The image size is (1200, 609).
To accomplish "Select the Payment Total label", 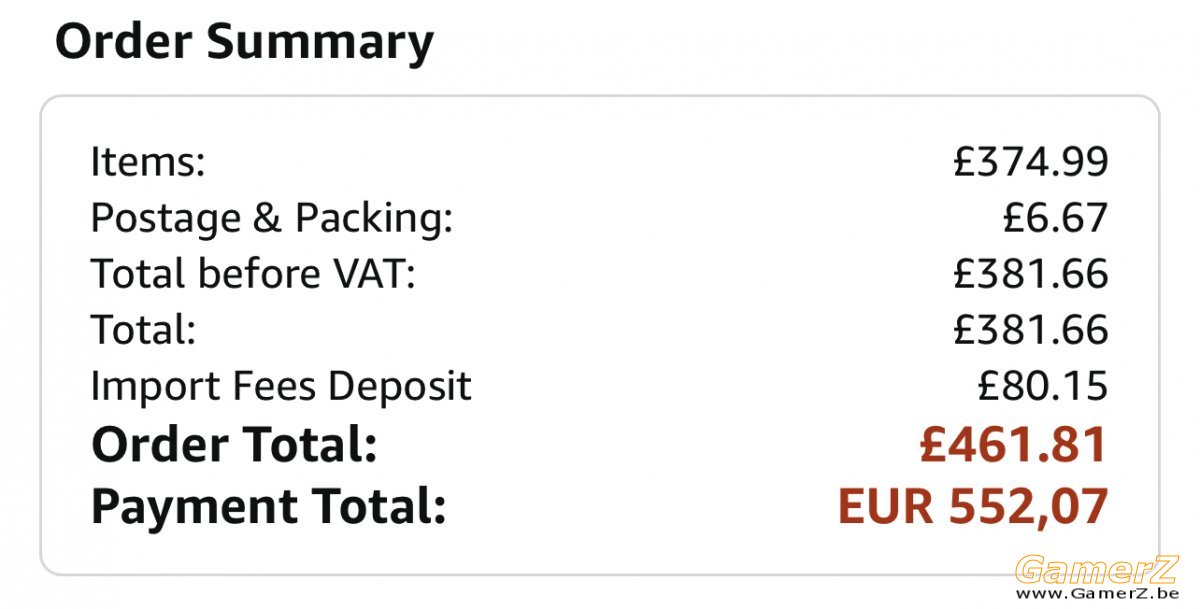I will pyautogui.click(x=268, y=507).
